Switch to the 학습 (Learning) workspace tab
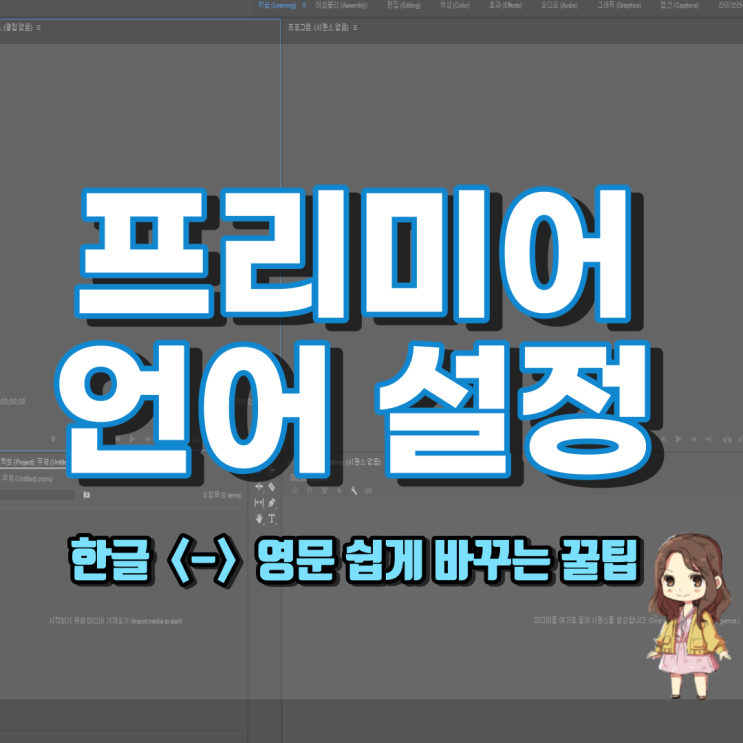743x743 pixels. (x=277, y=5)
